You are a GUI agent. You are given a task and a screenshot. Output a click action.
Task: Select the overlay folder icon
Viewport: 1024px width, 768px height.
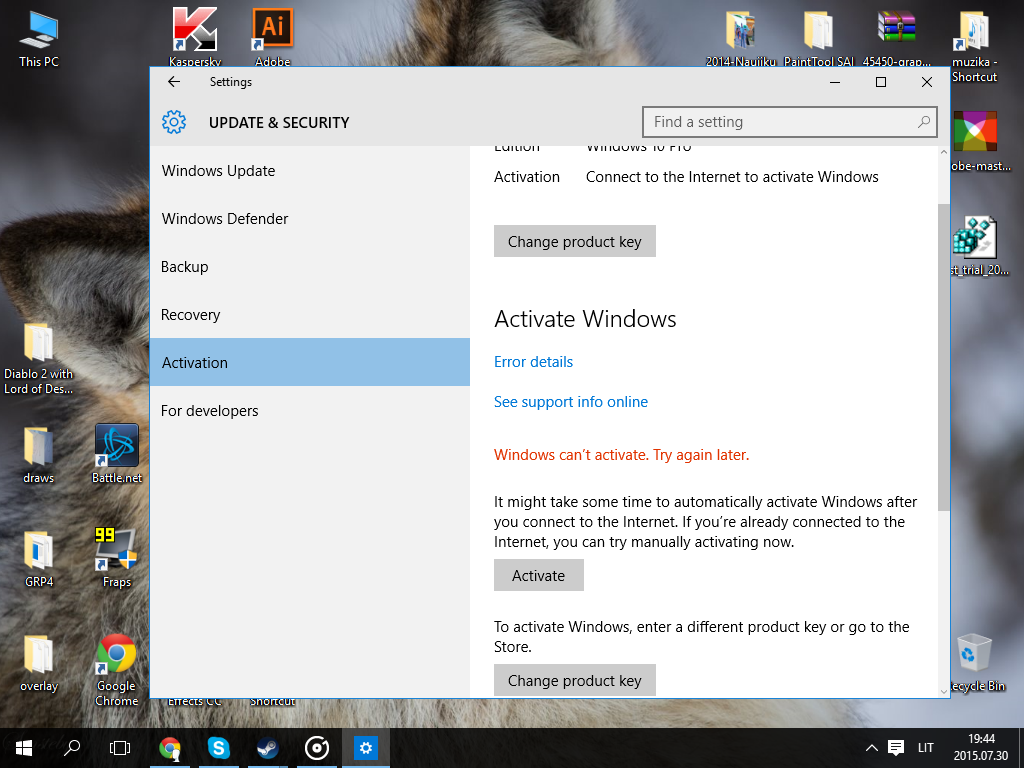(39, 663)
